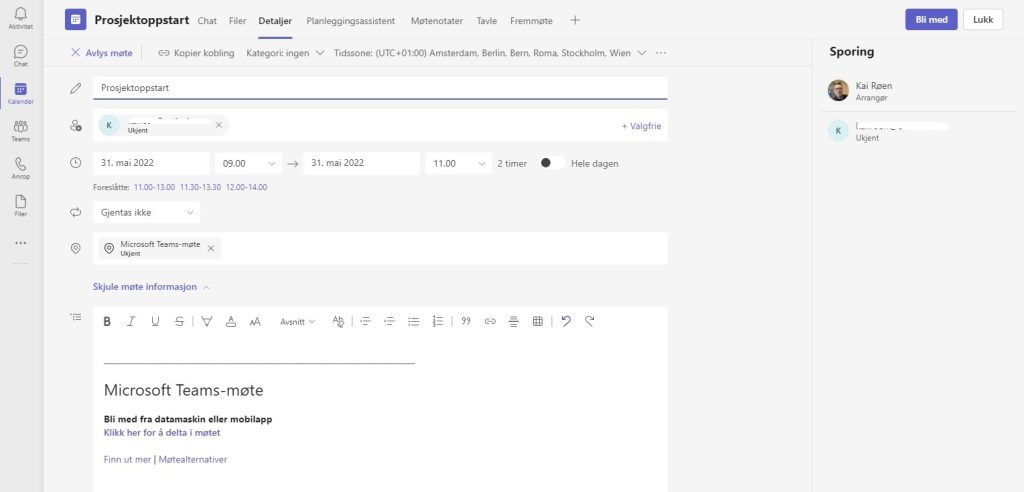The height and width of the screenshot is (492, 1024).
Task: Open the Møtealternativer link
Action: (x=193, y=459)
